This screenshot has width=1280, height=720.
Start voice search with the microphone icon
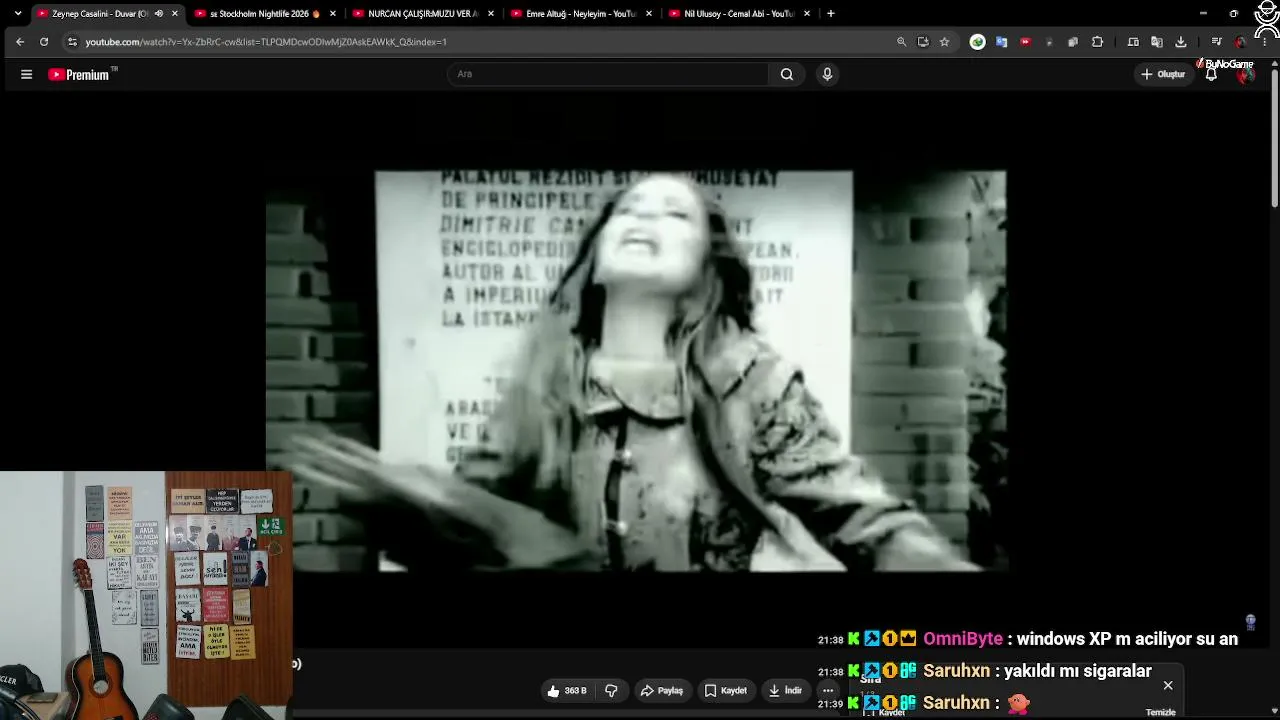click(x=827, y=74)
